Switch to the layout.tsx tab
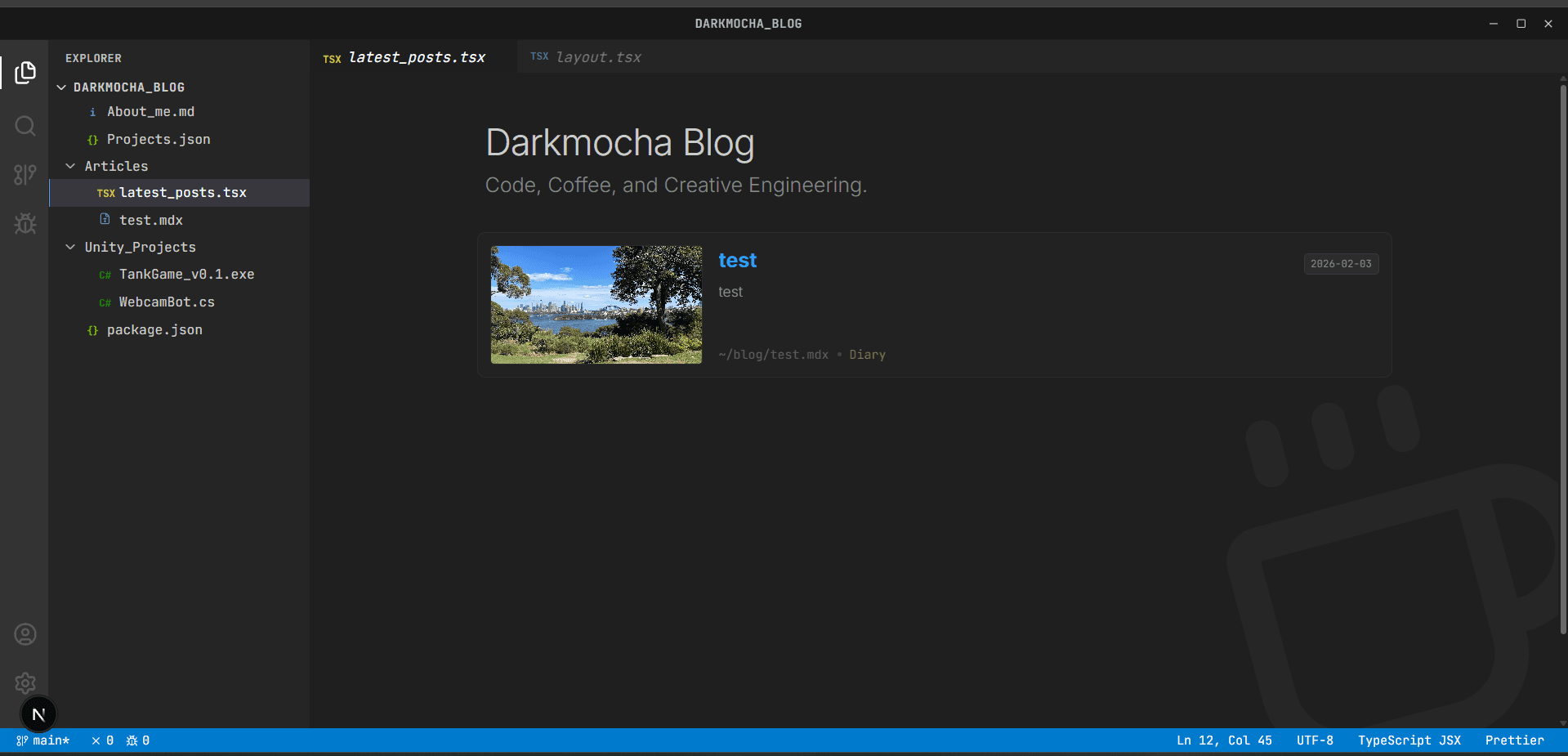The width and height of the screenshot is (1568, 756). point(599,56)
